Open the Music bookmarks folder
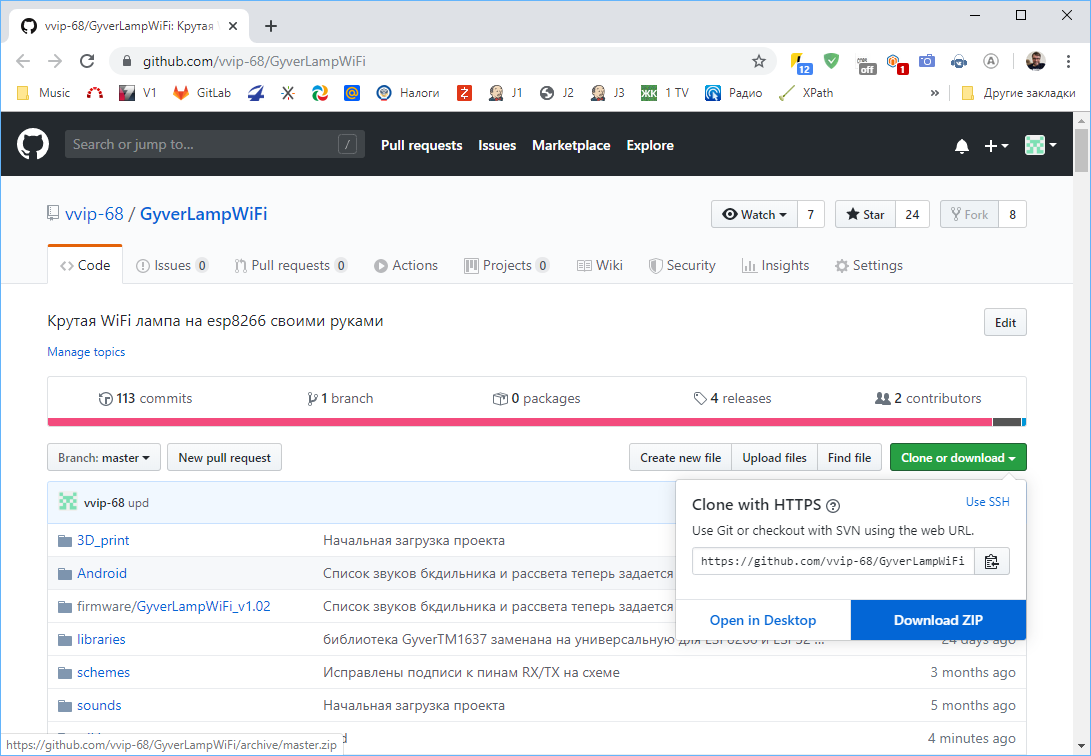The width and height of the screenshot is (1091, 756). tap(43, 93)
